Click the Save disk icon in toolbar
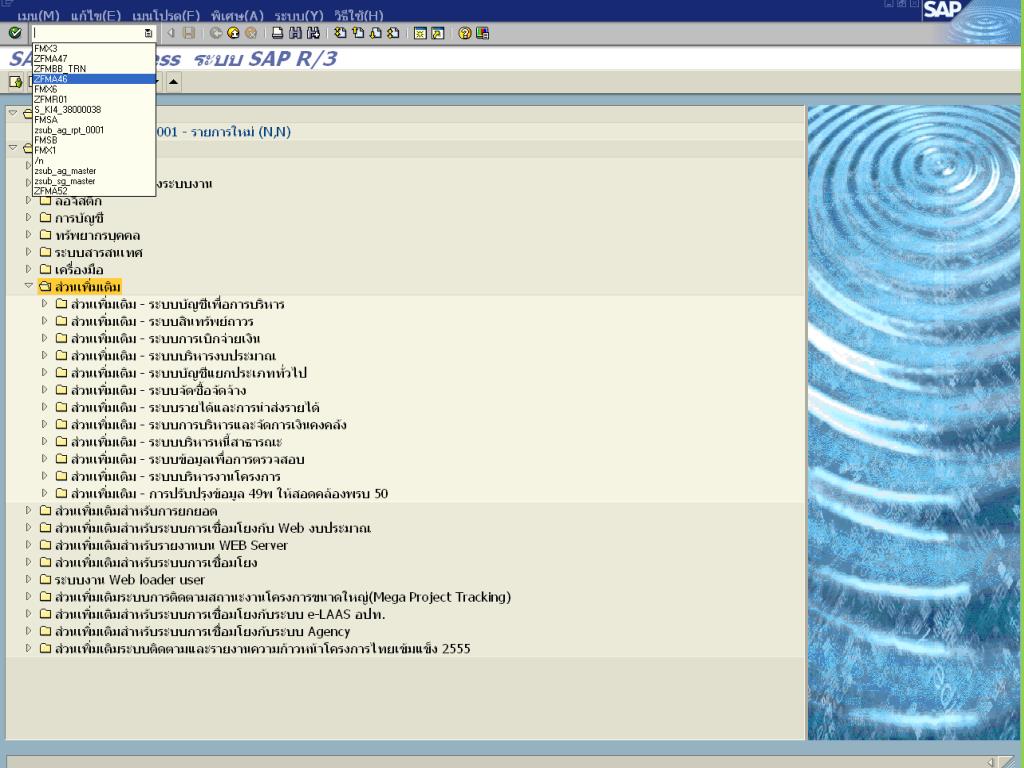This screenshot has width=1024, height=768. (x=189, y=33)
